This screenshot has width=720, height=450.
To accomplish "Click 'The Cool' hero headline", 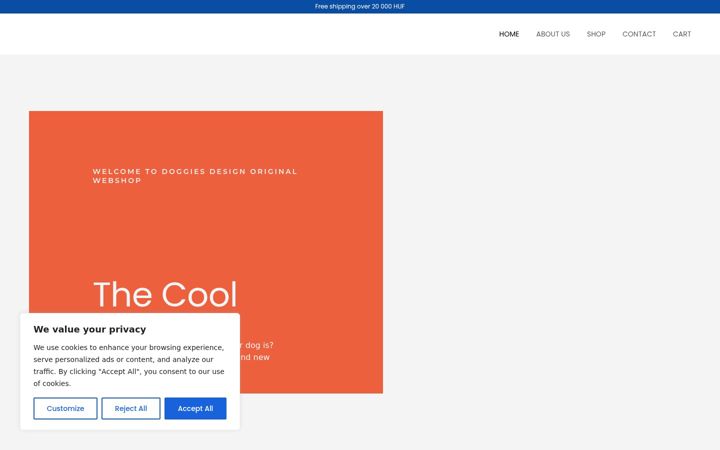I will pyautogui.click(x=165, y=294).
